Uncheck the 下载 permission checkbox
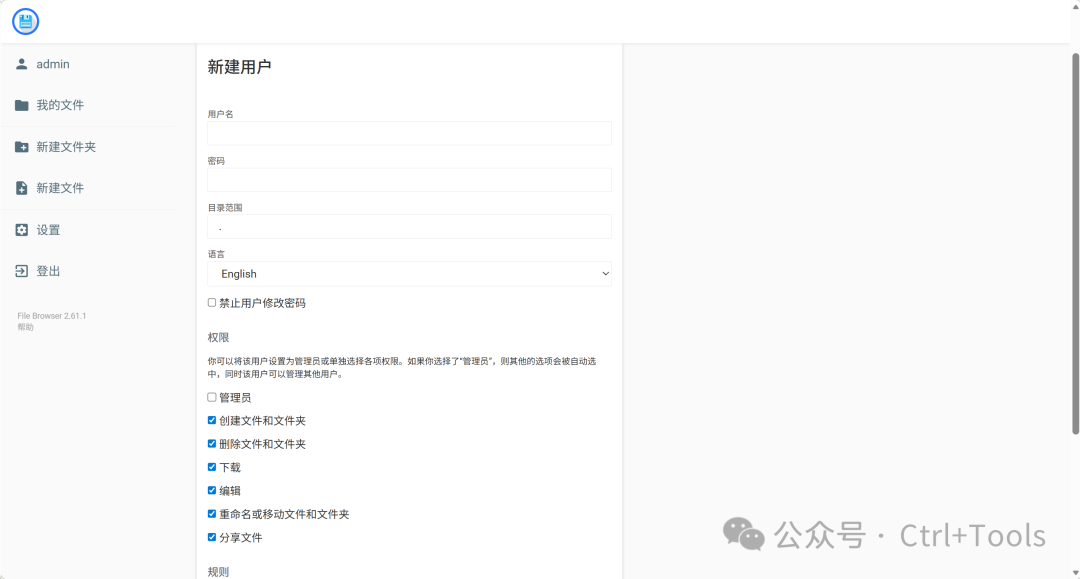This screenshot has height=579, width=1080. (212, 467)
